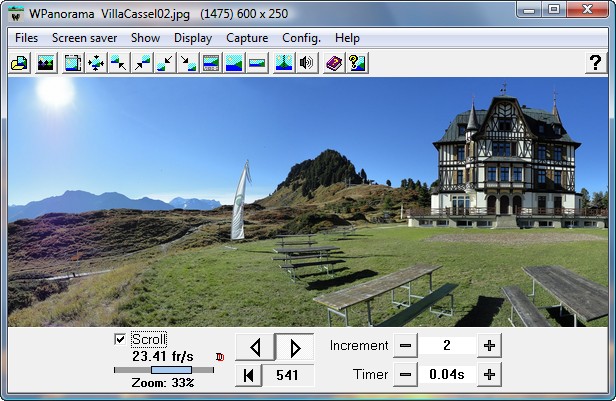
Task: Click the position field showing 541
Action: tap(290, 376)
